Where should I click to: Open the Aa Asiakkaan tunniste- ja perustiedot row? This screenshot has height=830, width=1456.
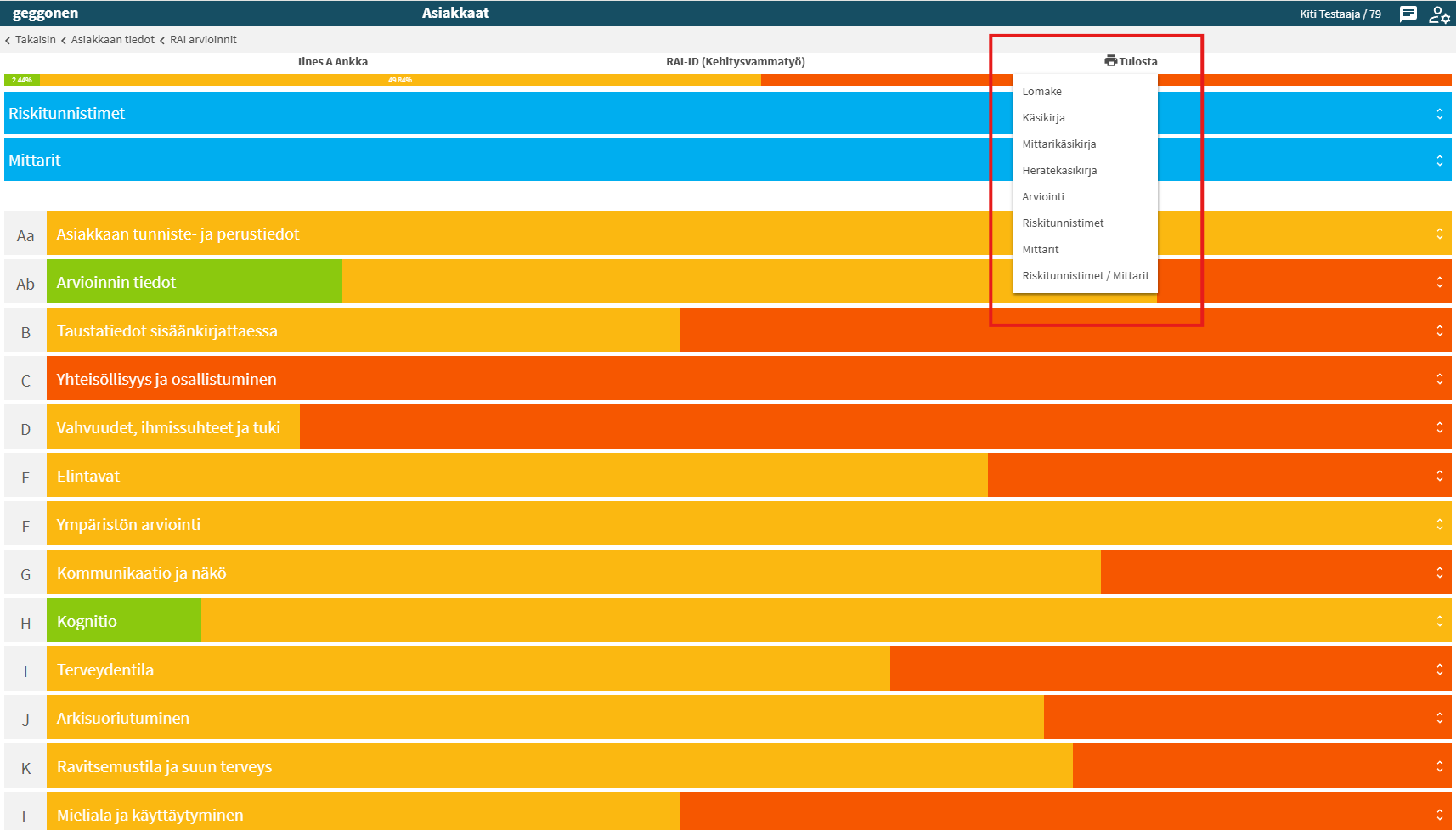click(x=728, y=234)
